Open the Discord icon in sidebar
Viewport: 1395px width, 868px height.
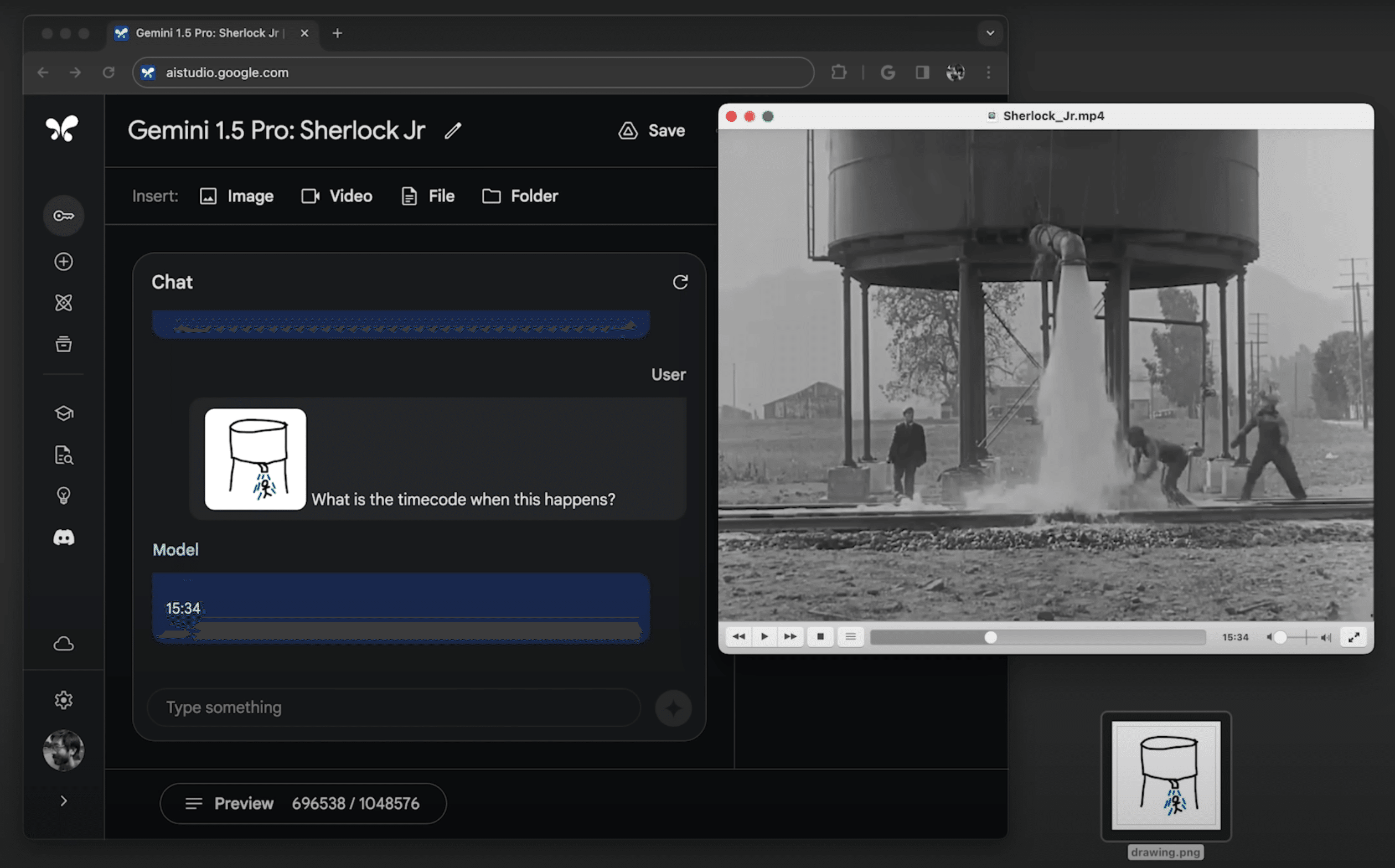[x=63, y=538]
